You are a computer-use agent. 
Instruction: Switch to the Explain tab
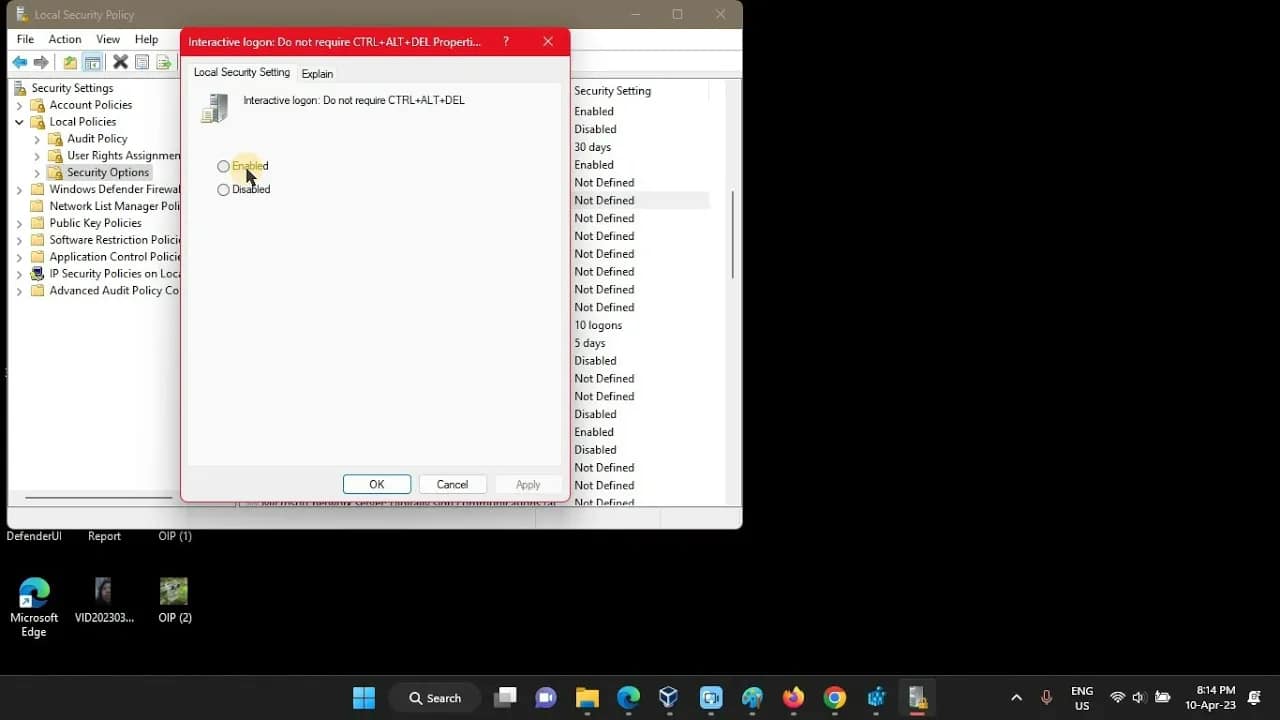(x=317, y=73)
